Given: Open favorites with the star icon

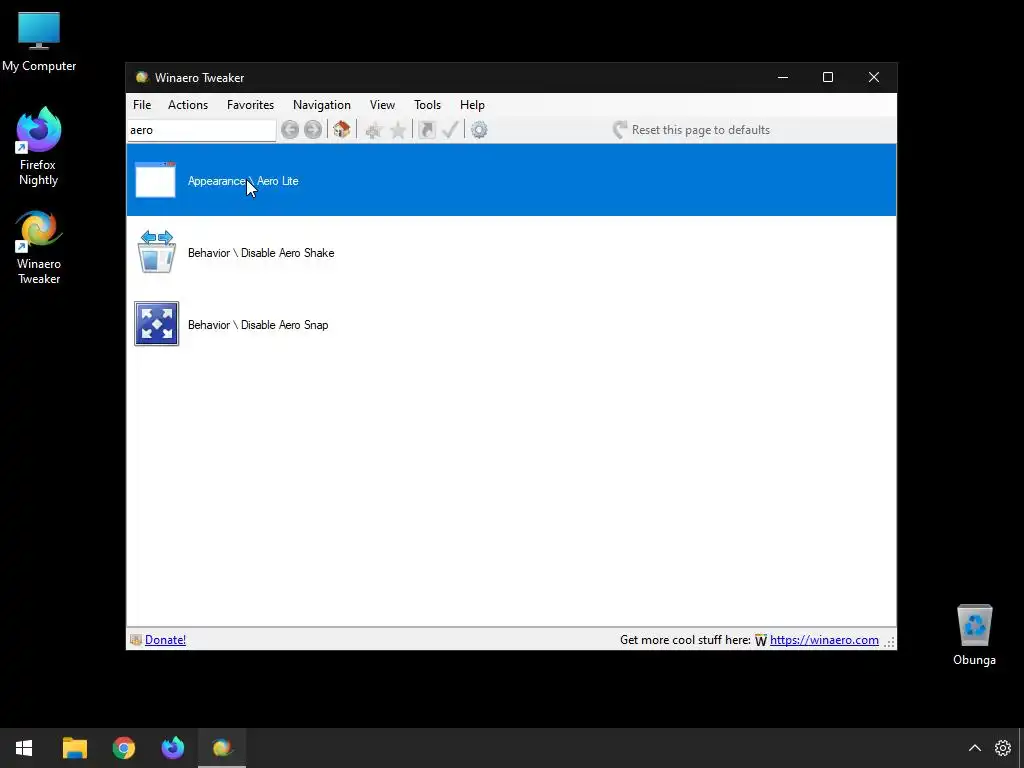Looking at the screenshot, I should pos(398,130).
